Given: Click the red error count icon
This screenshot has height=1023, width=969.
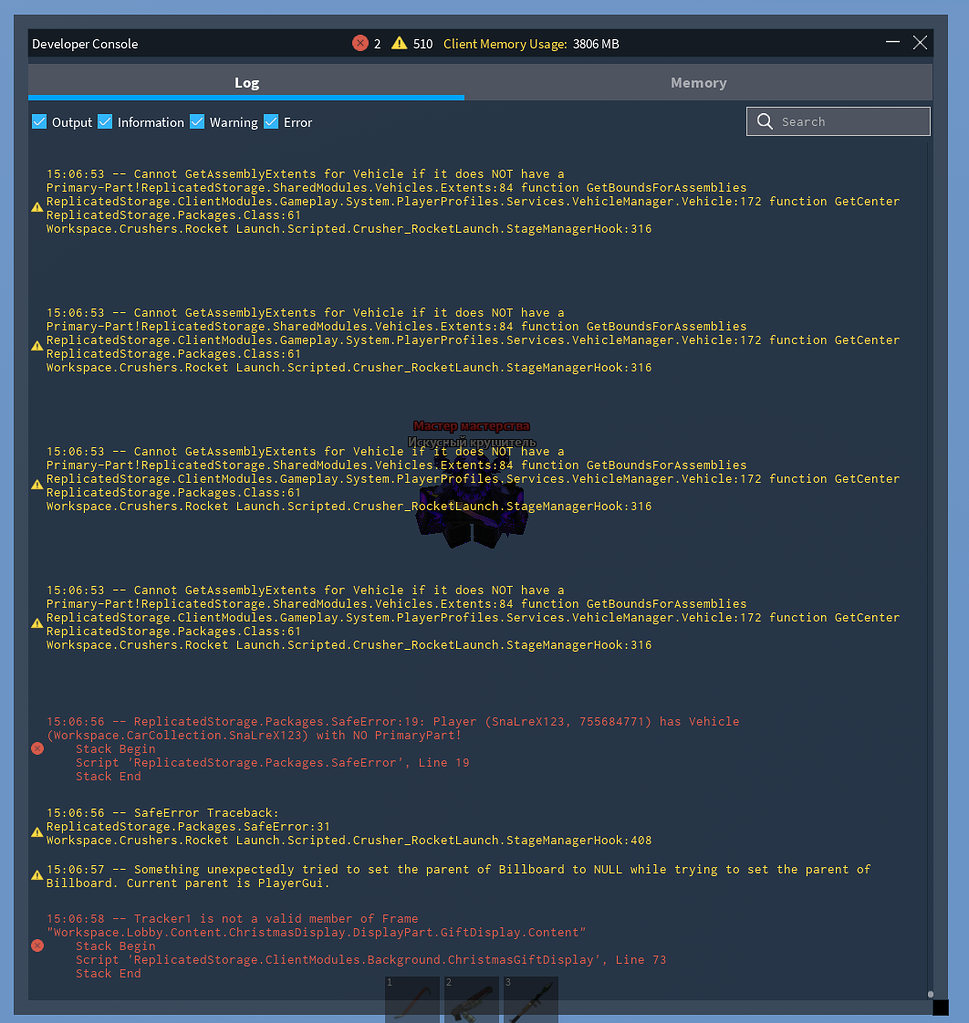Looking at the screenshot, I should (359, 43).
